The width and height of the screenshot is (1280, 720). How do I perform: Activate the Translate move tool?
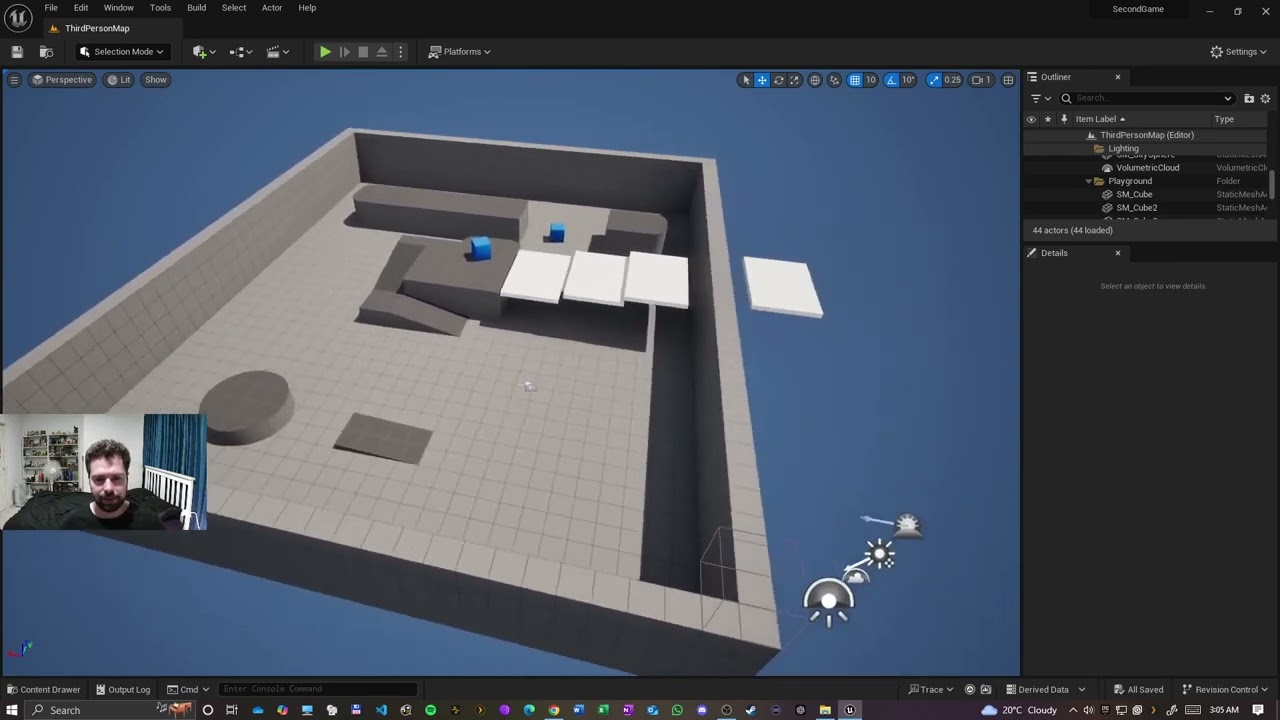tap(762, 80)
